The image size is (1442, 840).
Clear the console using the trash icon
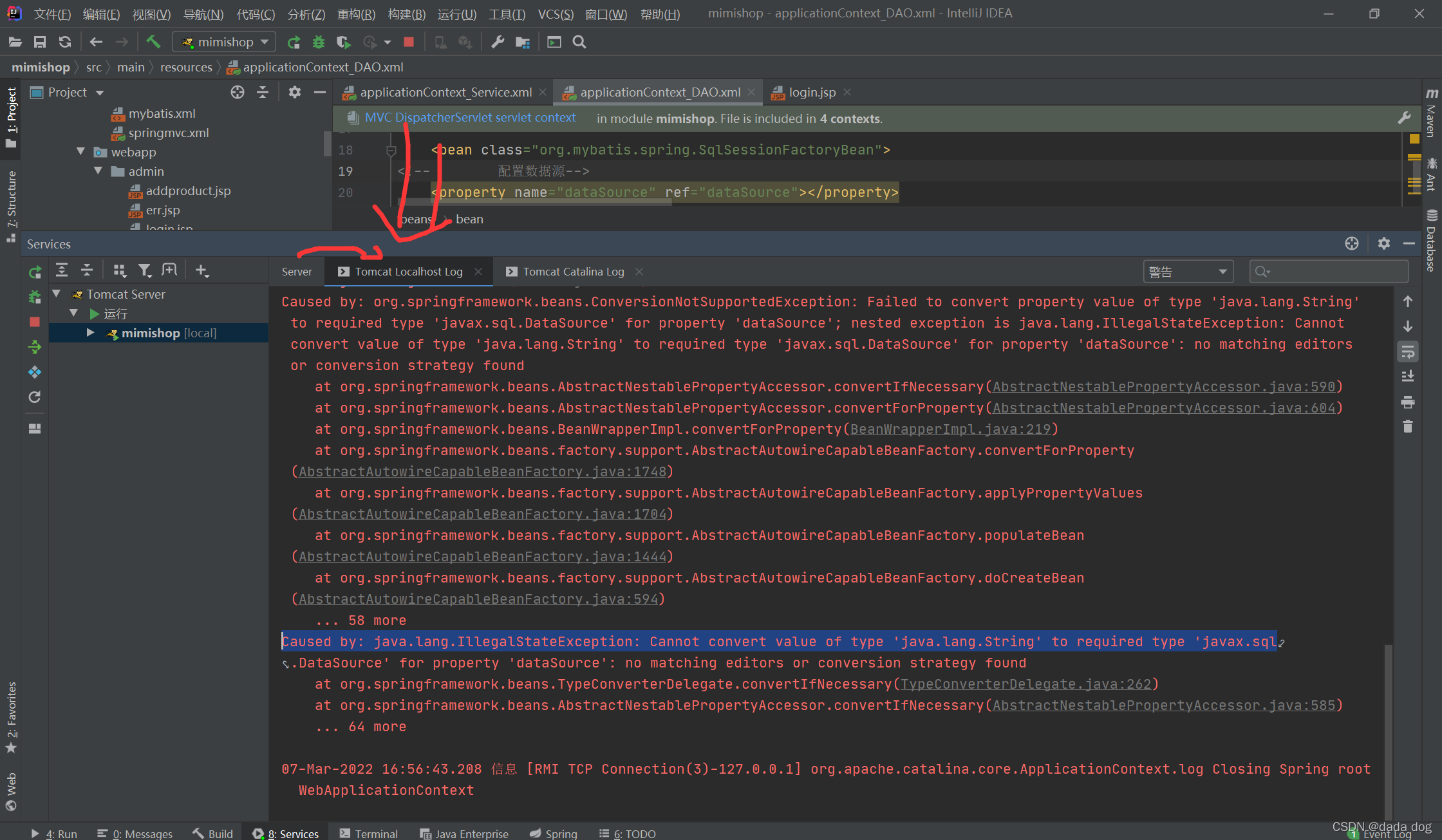pyautogui.click(x=1408, y=426)
